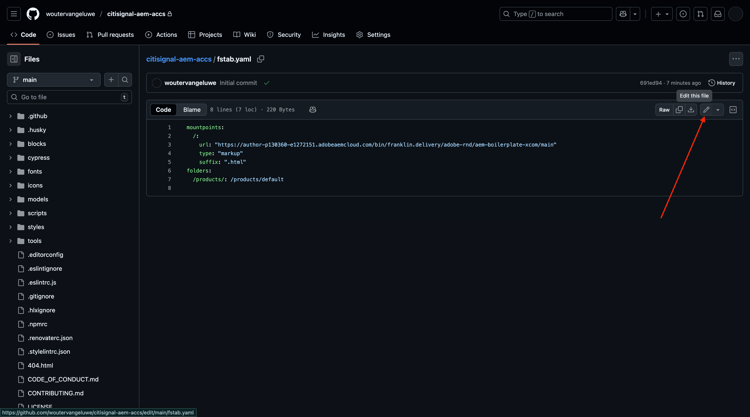Select the Settings tab
The width and height of the screenshot is (750, 417).
coord(374,34)
